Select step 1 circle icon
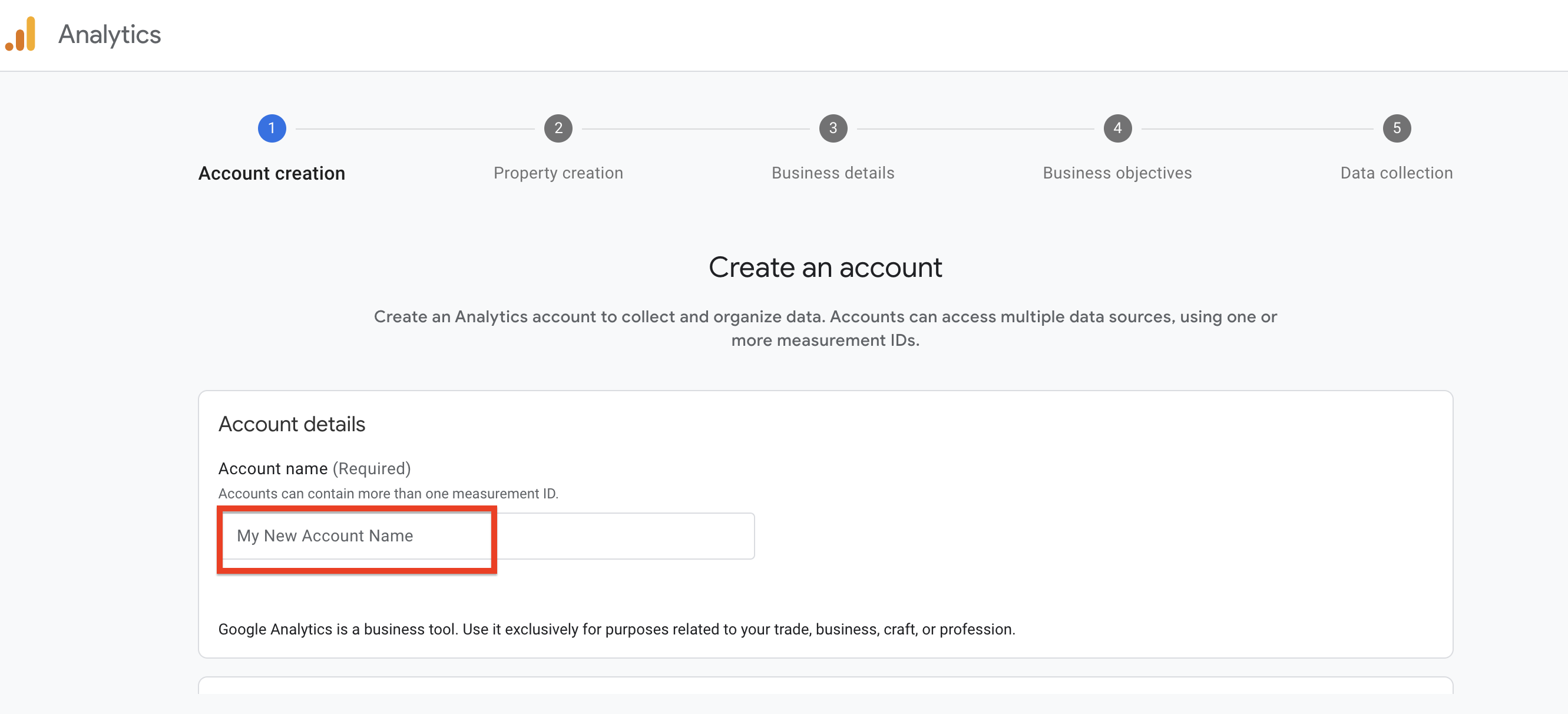Viewport: 1568px width, 714px height. (272, 128)
